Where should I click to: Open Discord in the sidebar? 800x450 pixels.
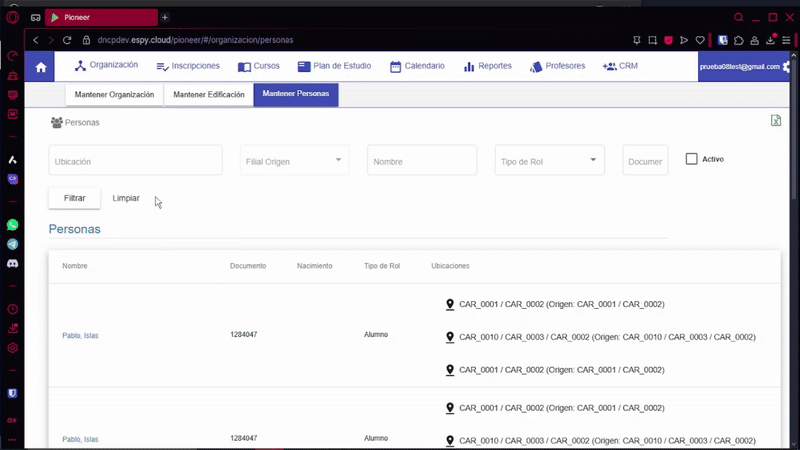pos(13,263)
